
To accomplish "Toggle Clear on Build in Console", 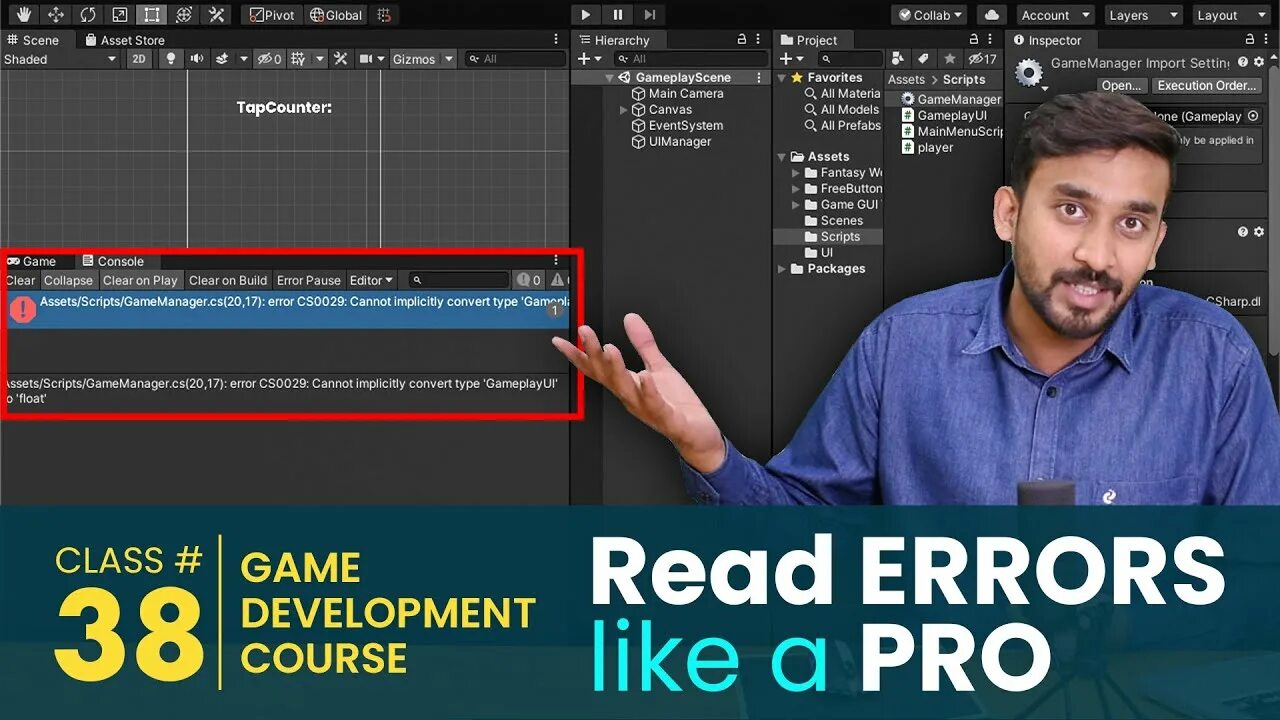I will pyautogui.click(x=228, y=280).
